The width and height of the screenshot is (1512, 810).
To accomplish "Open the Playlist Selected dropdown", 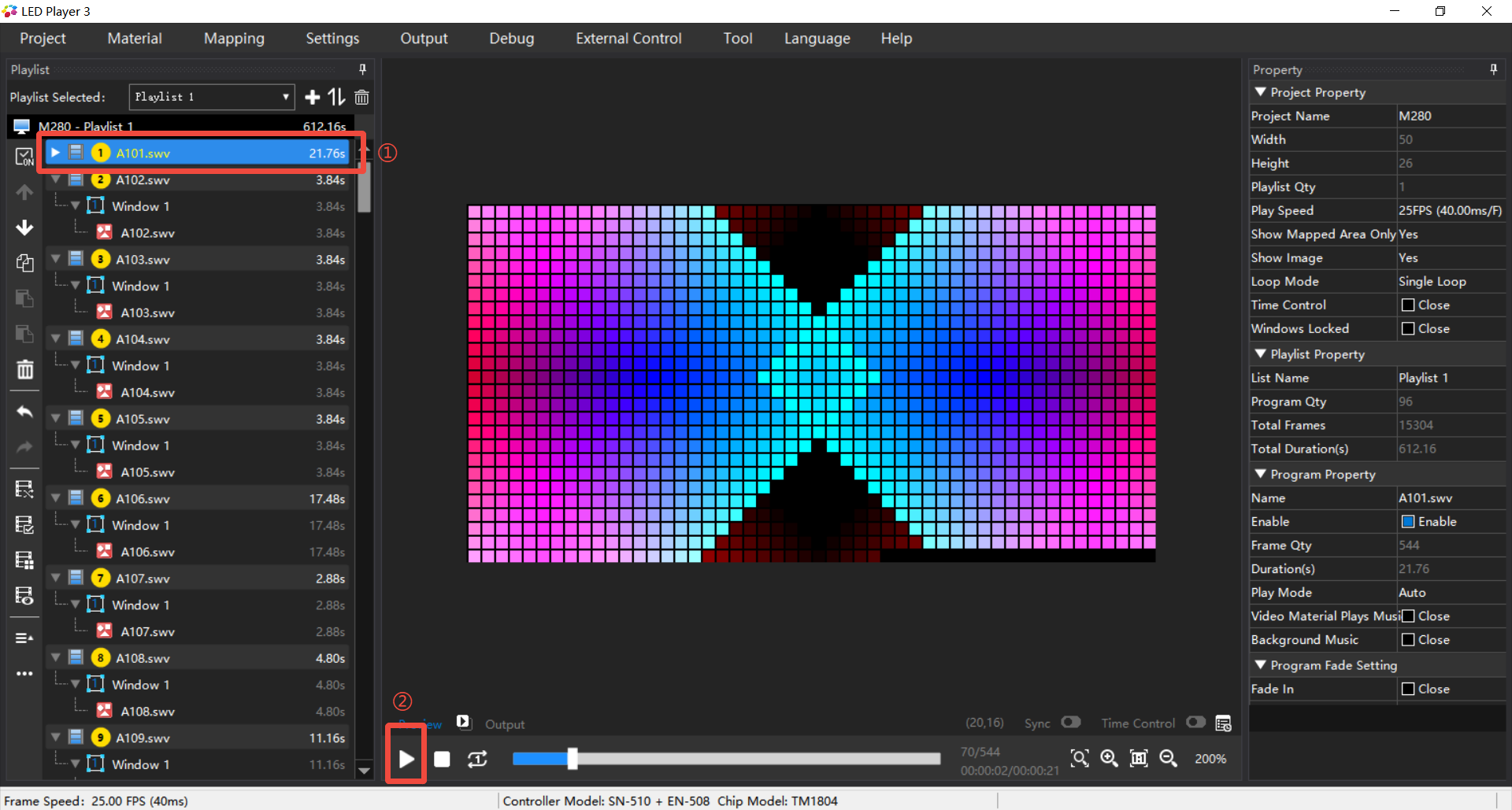I will [212, 97].
